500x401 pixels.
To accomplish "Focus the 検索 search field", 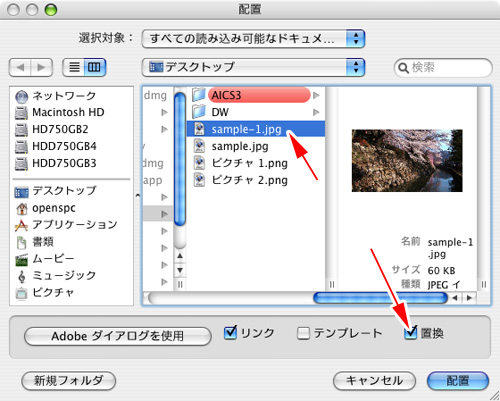I will click(x=443, y=68).
